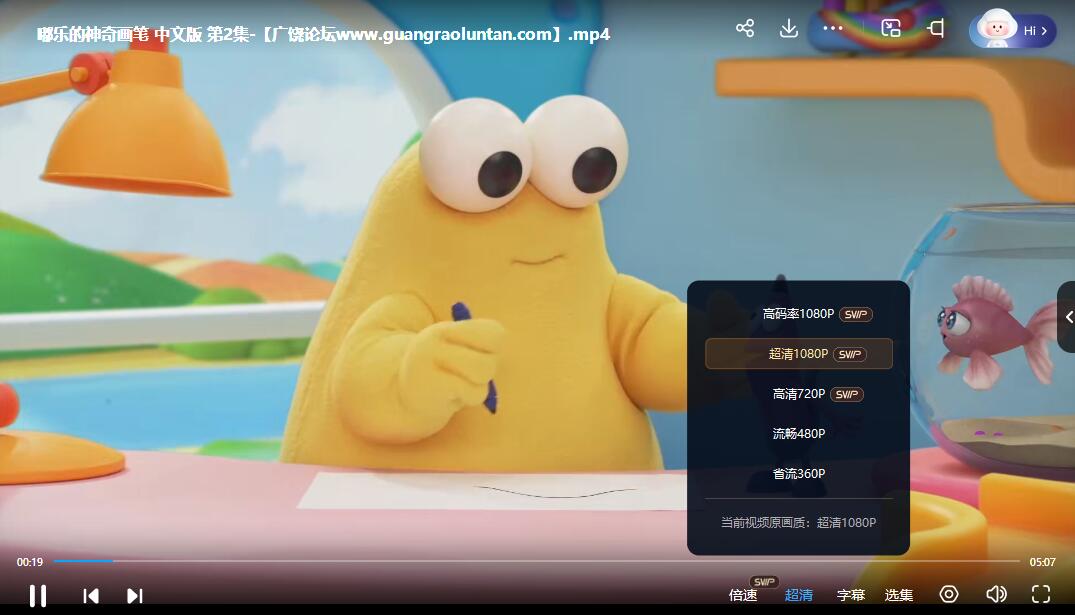The image size is (1075, 615).
Task: Select 高码率1080P quality option
Action: coord(798,314)
